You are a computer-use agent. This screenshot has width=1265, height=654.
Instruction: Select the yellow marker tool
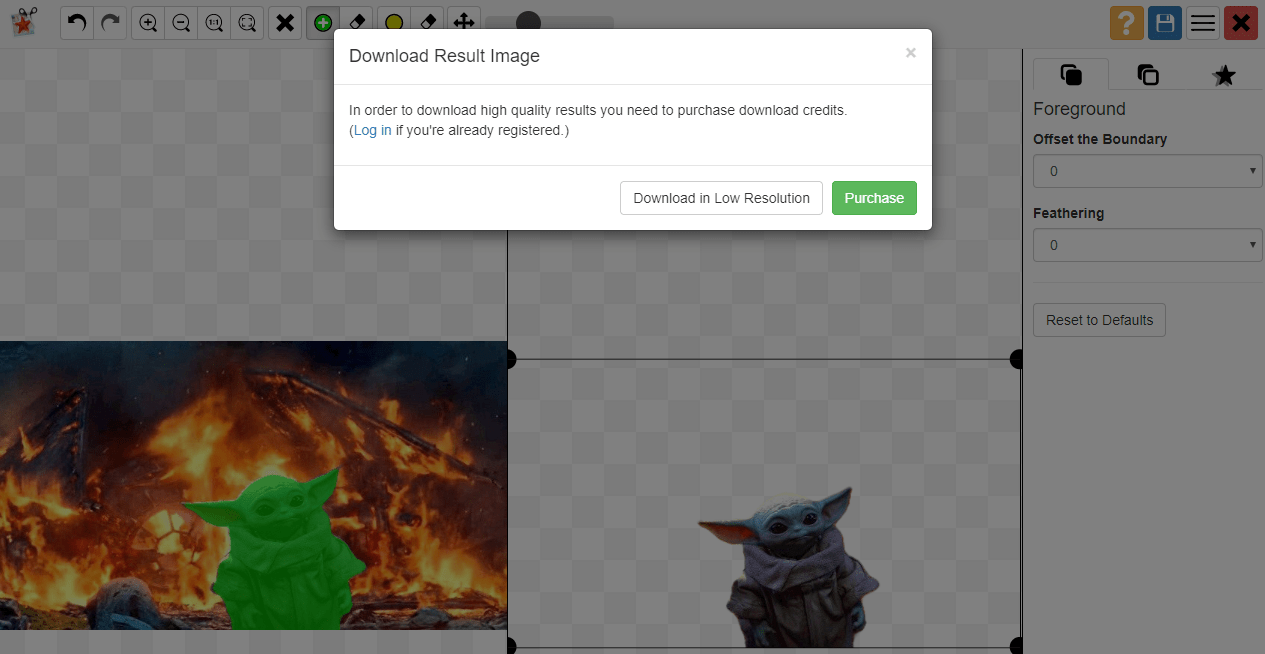[x=394, y=23]
